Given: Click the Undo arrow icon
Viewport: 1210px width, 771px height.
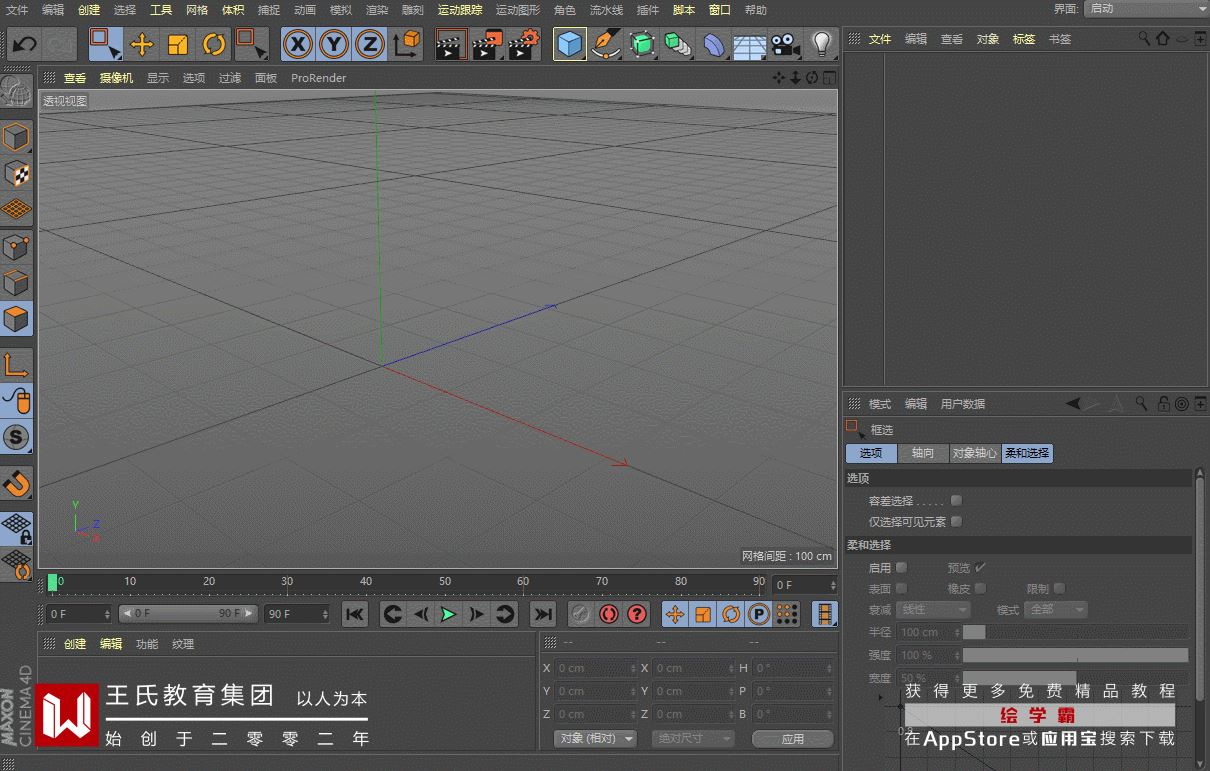Looking at the screenshot, I should point(24,44).
